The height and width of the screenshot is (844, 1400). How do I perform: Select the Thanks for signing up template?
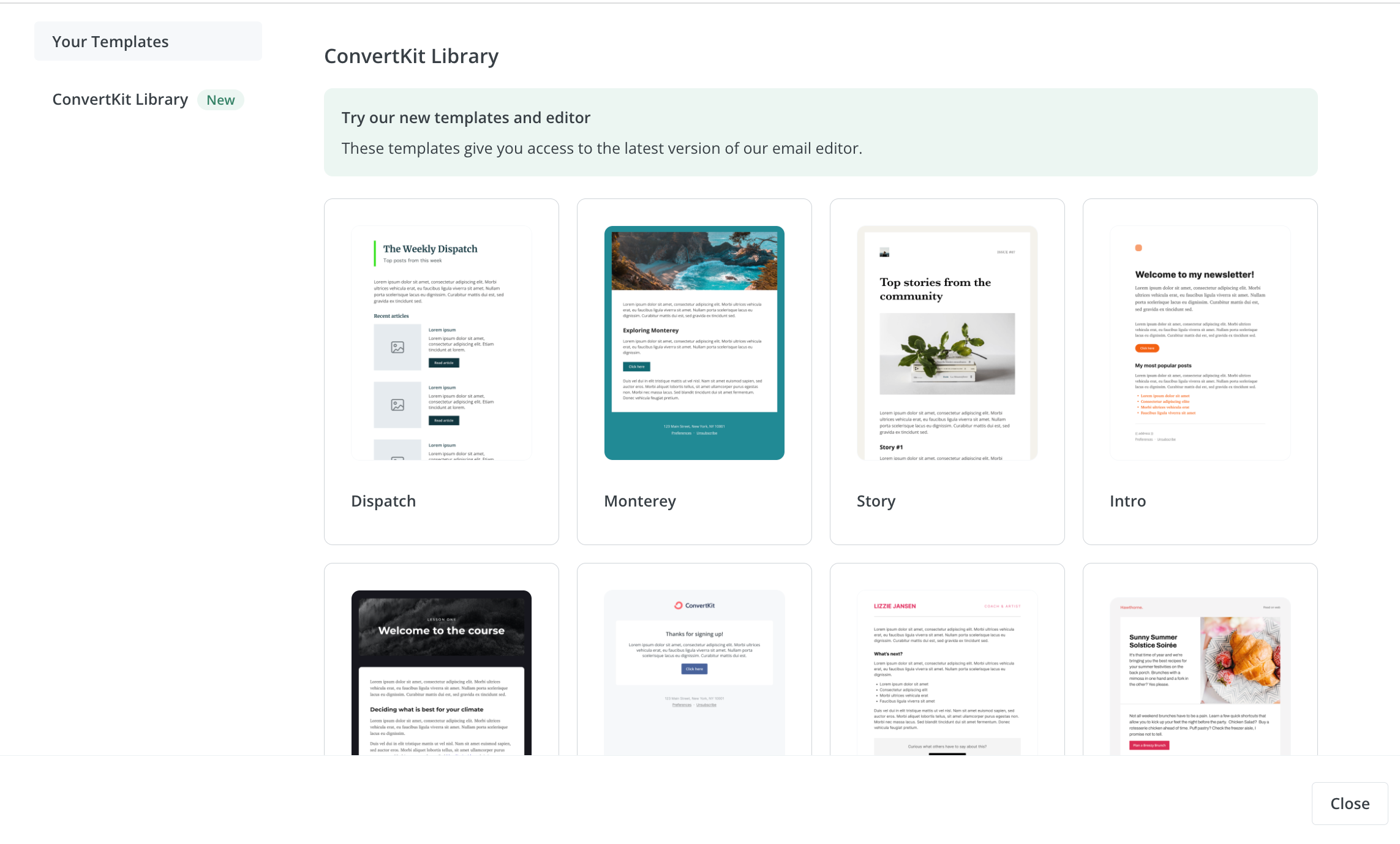click(x=694, y=673)
